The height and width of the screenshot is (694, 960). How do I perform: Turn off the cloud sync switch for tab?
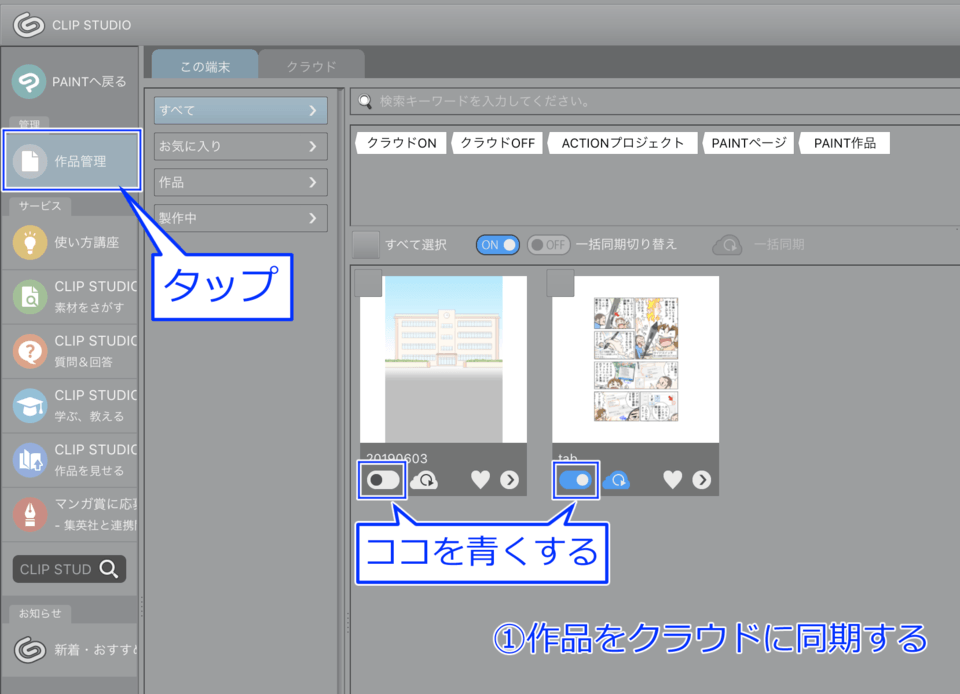(x=575, y=481)
